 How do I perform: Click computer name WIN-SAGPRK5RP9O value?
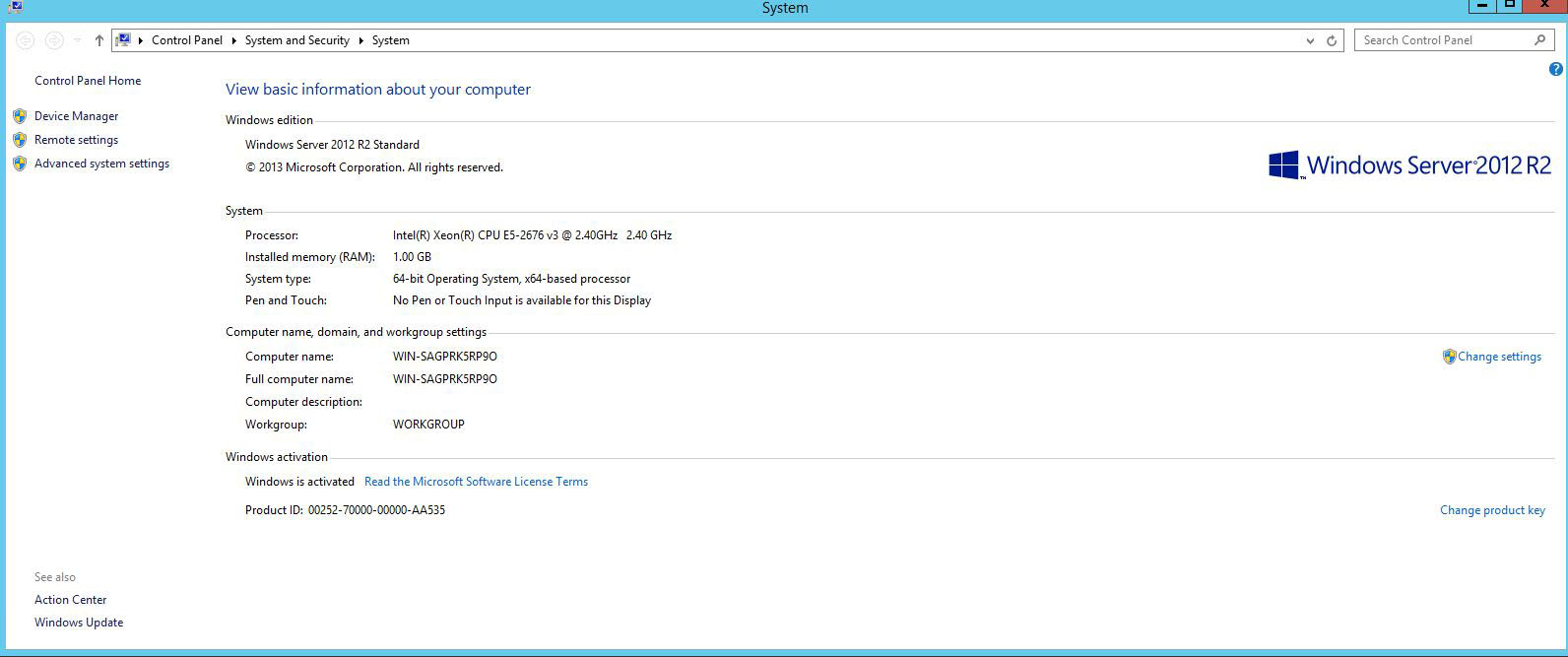(x=444, y=357)
